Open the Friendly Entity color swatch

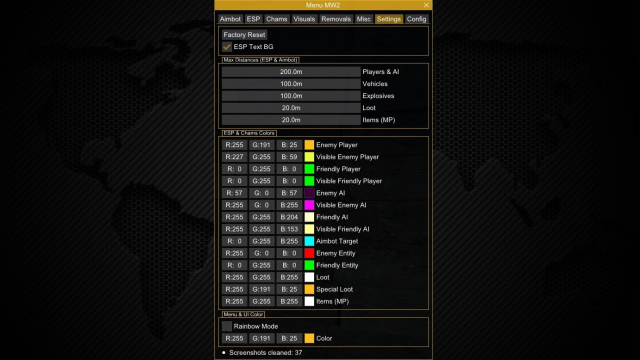coord(309,265)
